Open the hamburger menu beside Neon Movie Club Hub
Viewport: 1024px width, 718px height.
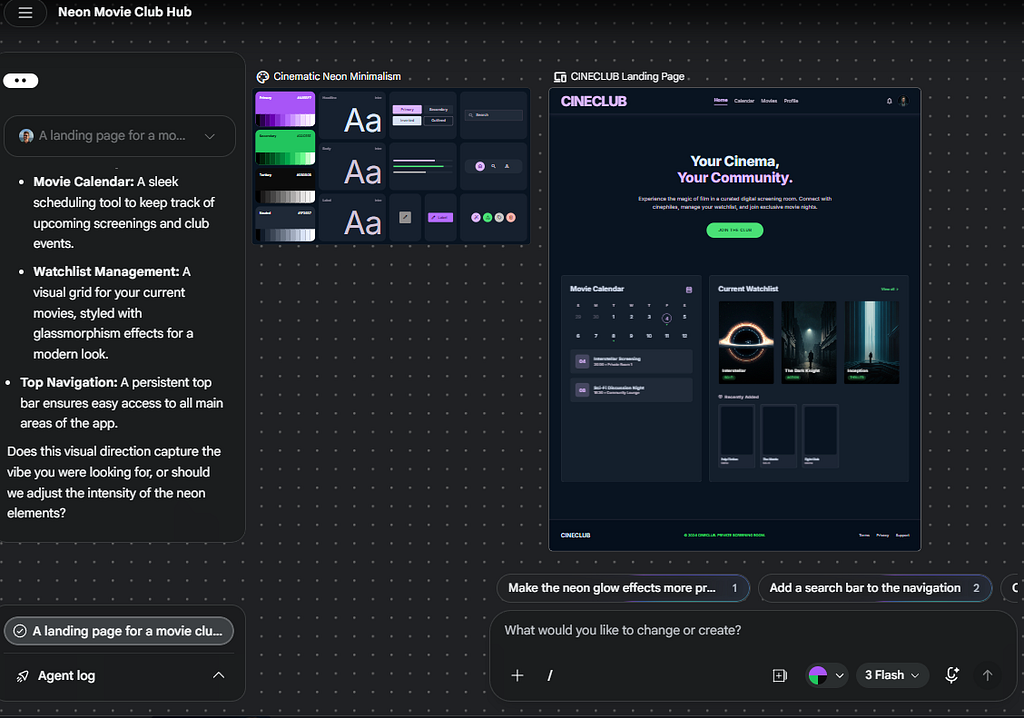pos(25,12)
